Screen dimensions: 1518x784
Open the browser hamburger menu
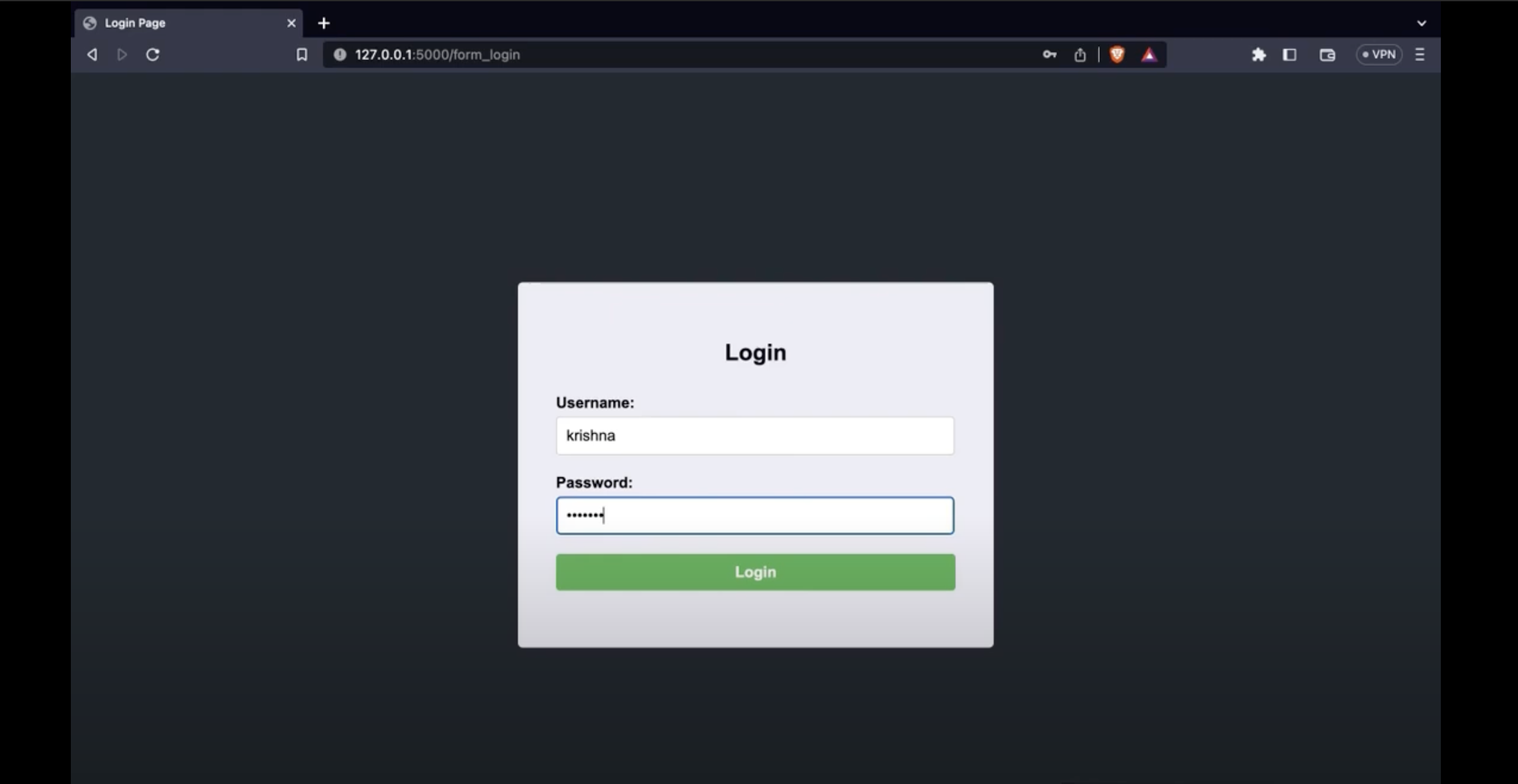[1419, 55]
